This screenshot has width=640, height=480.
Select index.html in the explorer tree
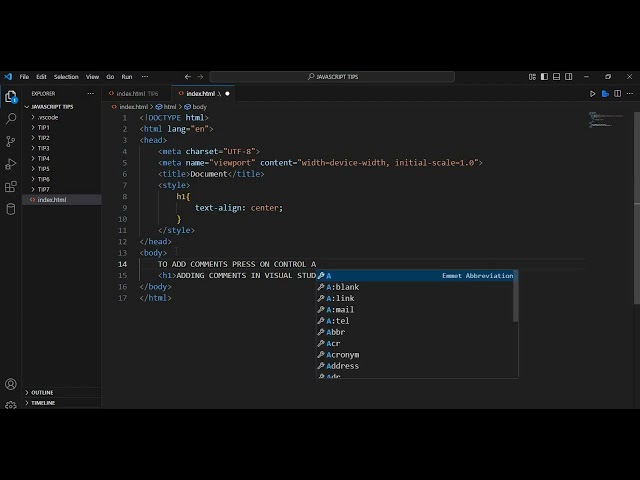click(62, 200)
